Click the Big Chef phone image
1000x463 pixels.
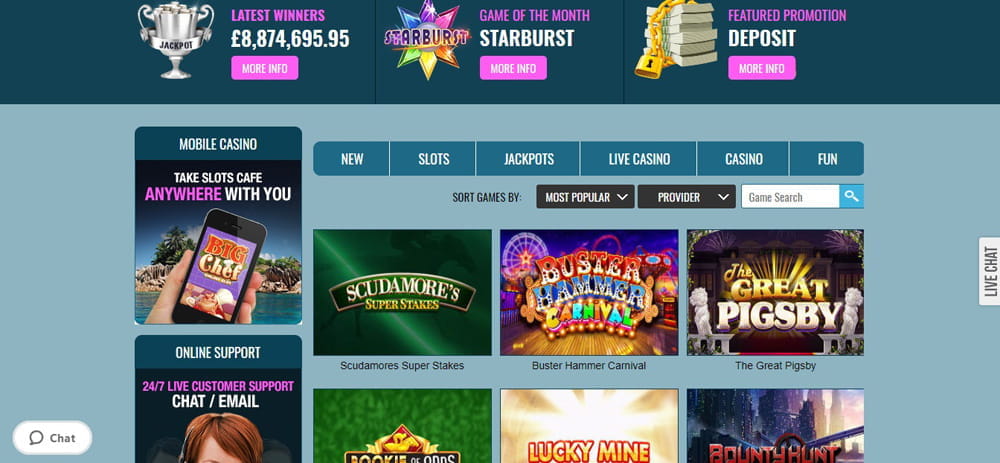pyautogui.click(x=218, y=242)
